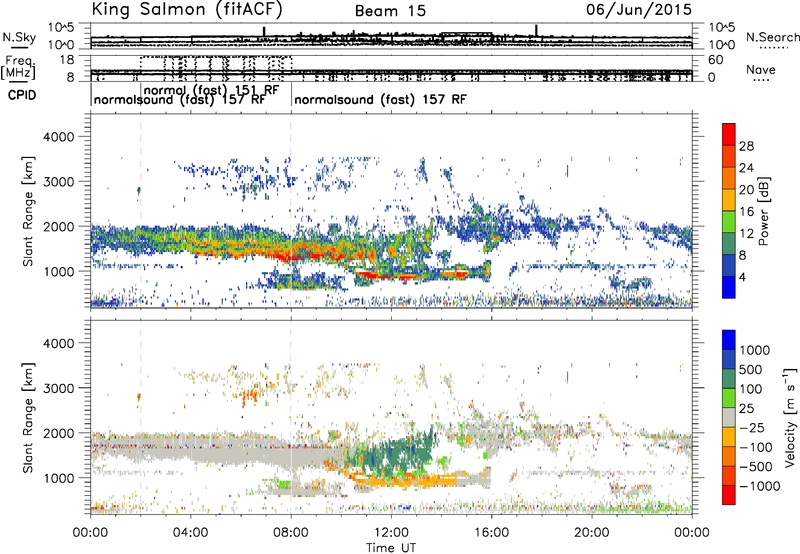Image resolution: width=800 pixels, height=554 pixels.
Task: Click the '28' tick on power colorbar
Action: (745, 146)
